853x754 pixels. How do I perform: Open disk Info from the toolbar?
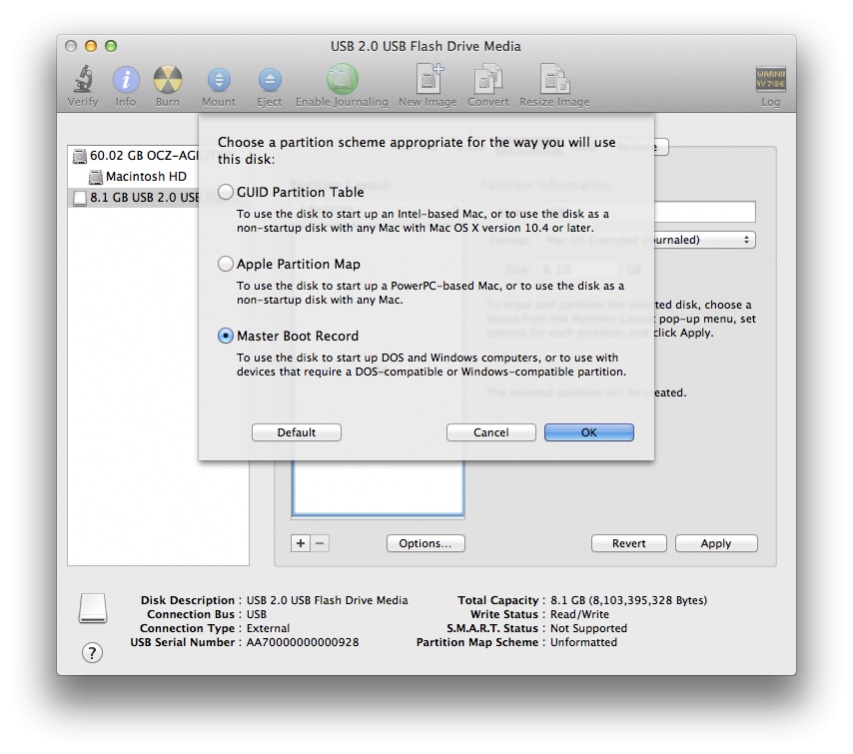pyautogui.click(x=126, y=81)
